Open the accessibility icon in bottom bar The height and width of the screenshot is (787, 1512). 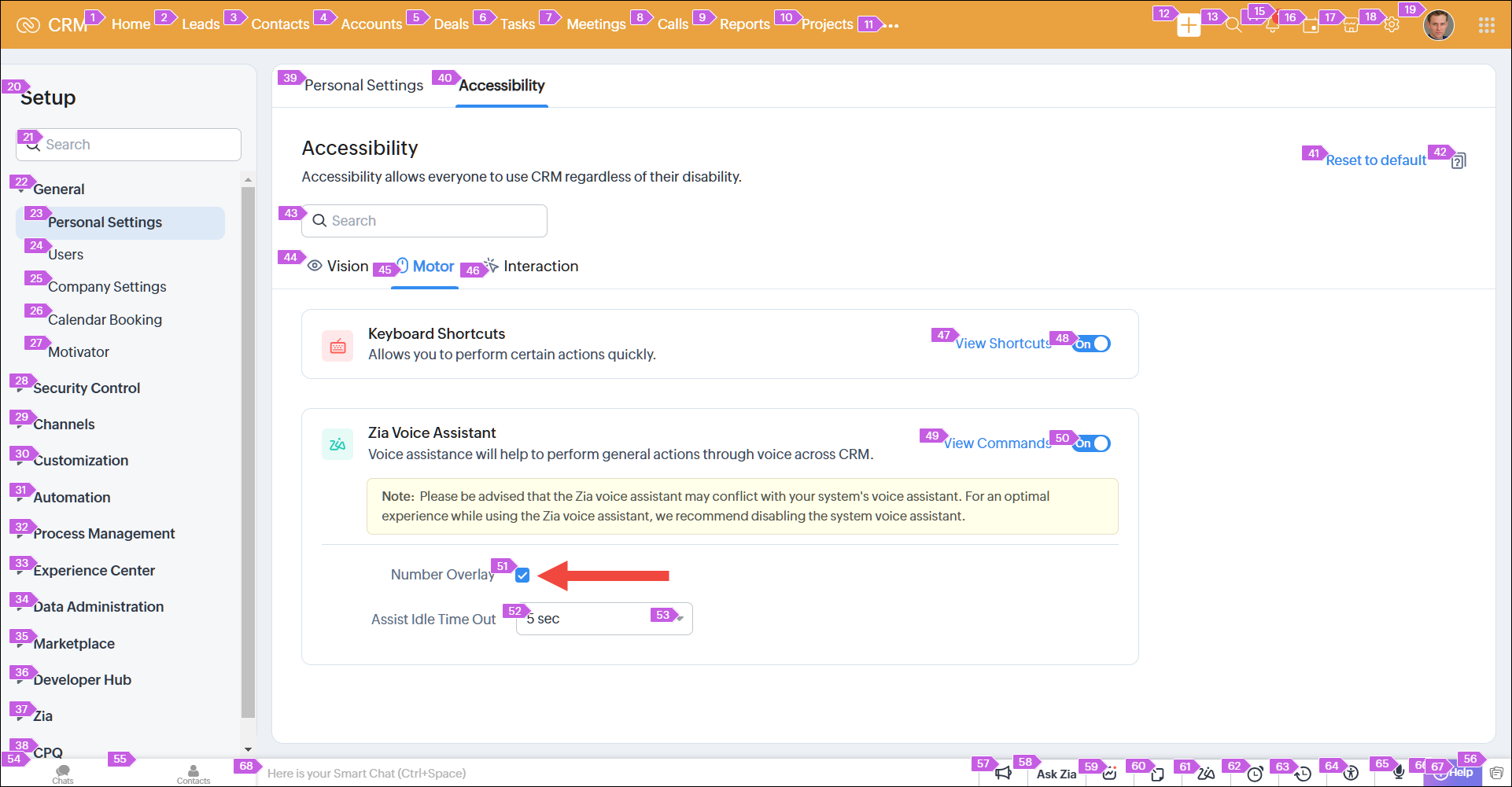[1351, 774]
